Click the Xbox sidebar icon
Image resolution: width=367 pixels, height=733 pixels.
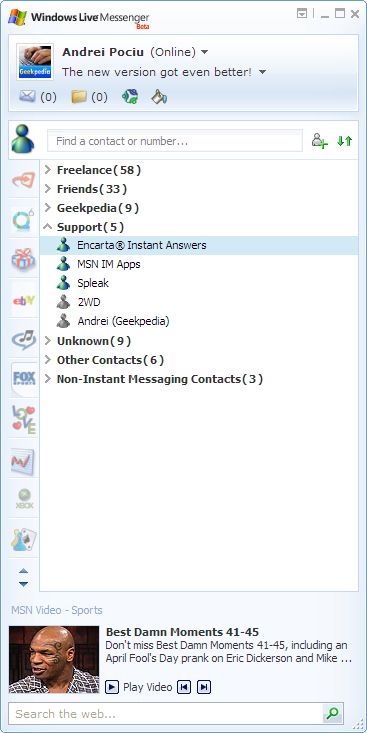[x=24, y=499]
